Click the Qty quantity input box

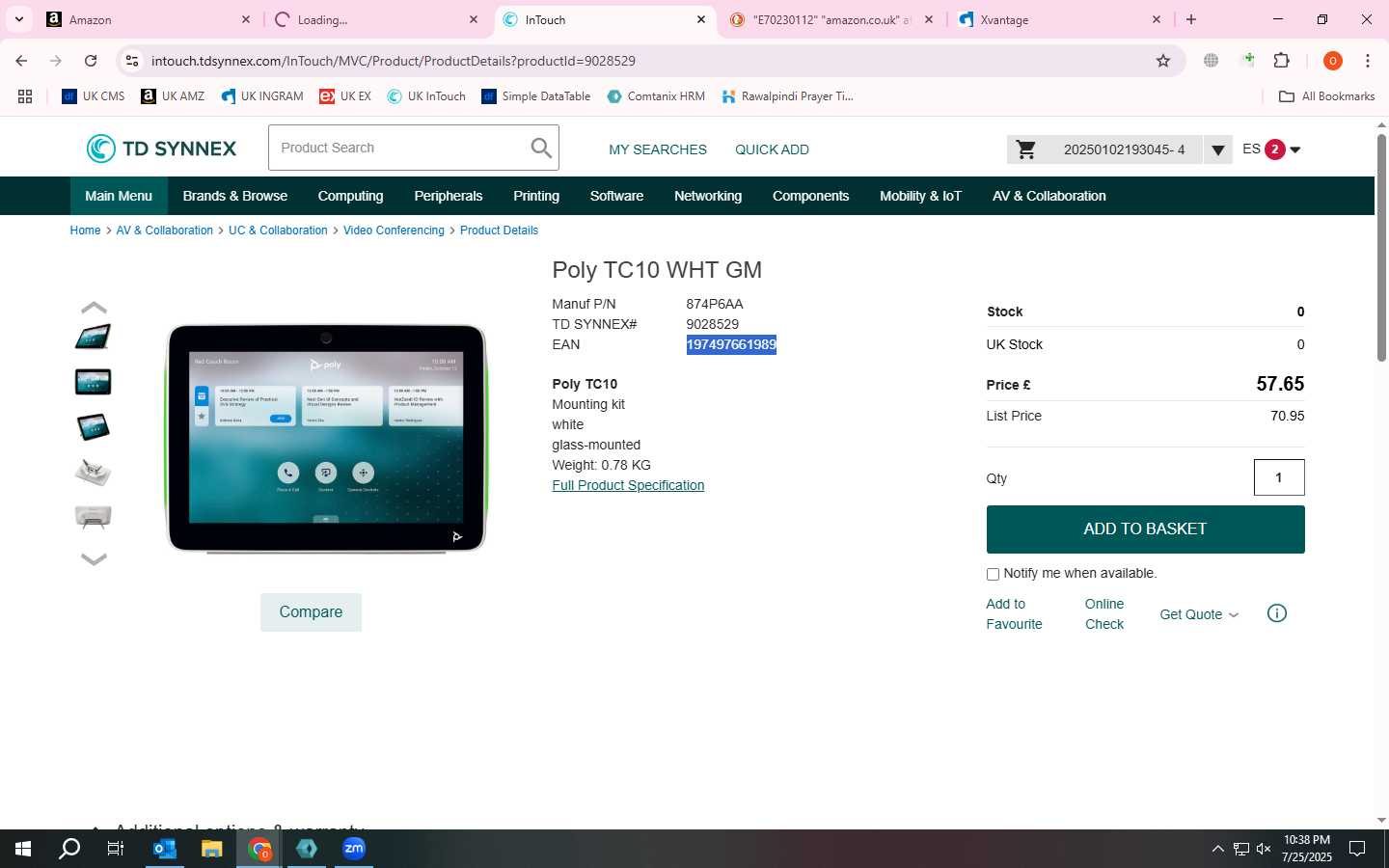1279,477
